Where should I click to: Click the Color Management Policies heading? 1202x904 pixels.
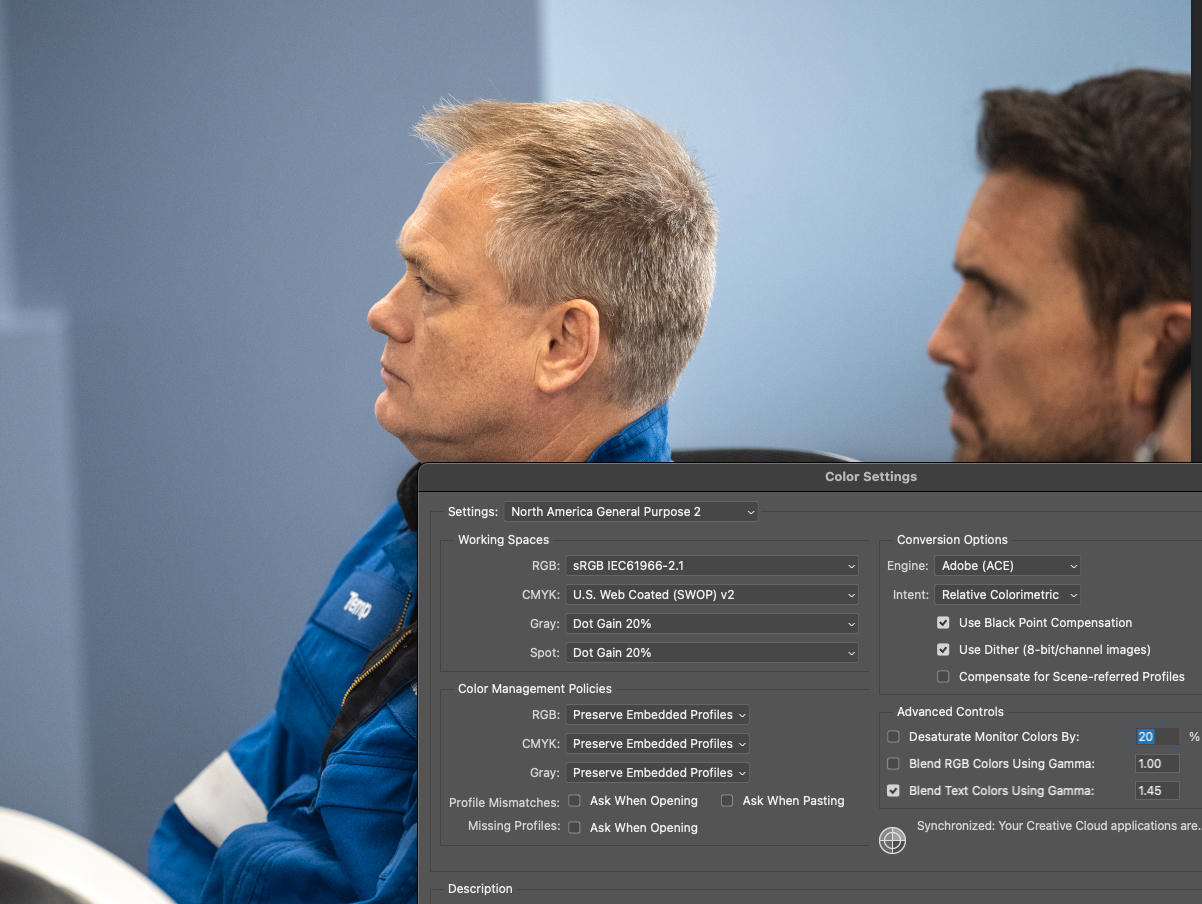pos(535,689)
